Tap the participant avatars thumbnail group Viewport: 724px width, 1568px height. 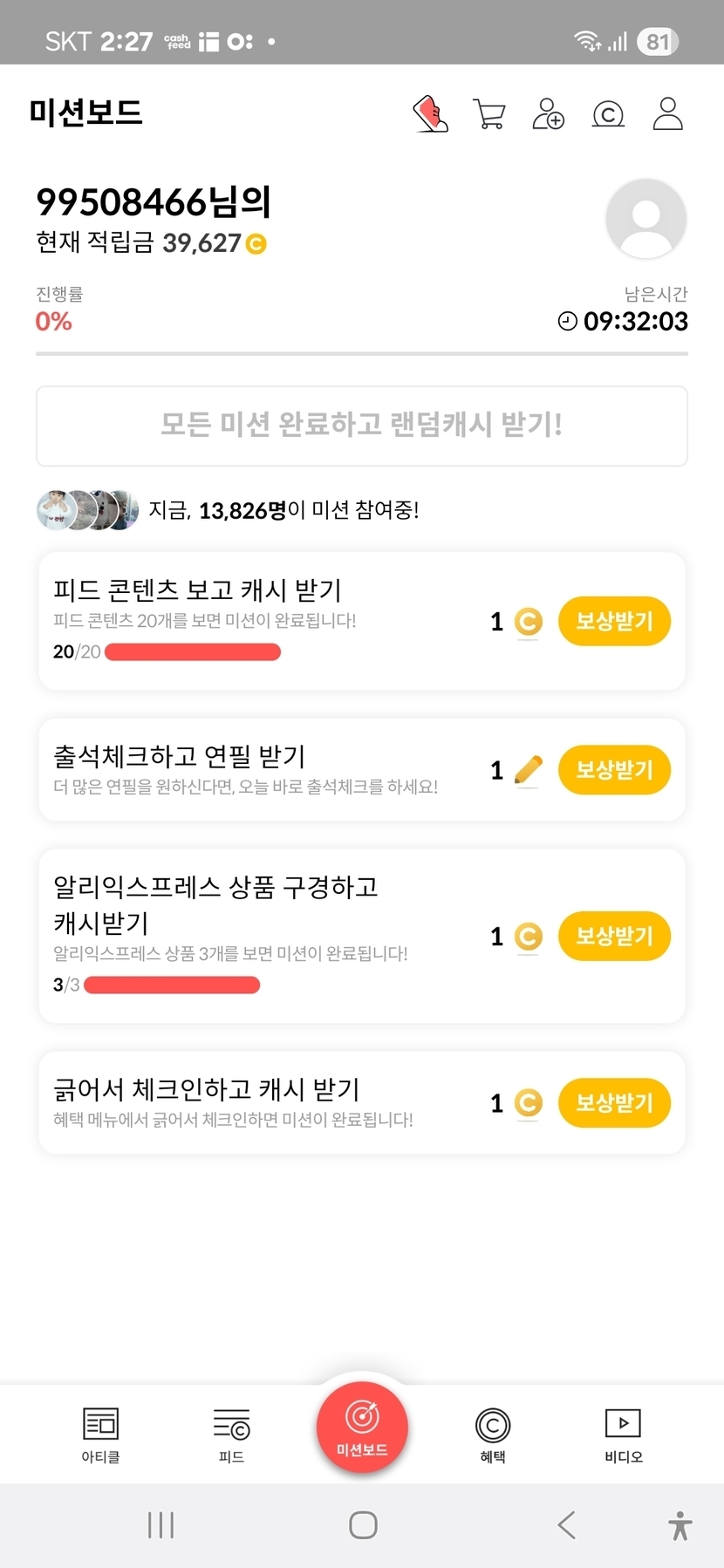point(87,510)
